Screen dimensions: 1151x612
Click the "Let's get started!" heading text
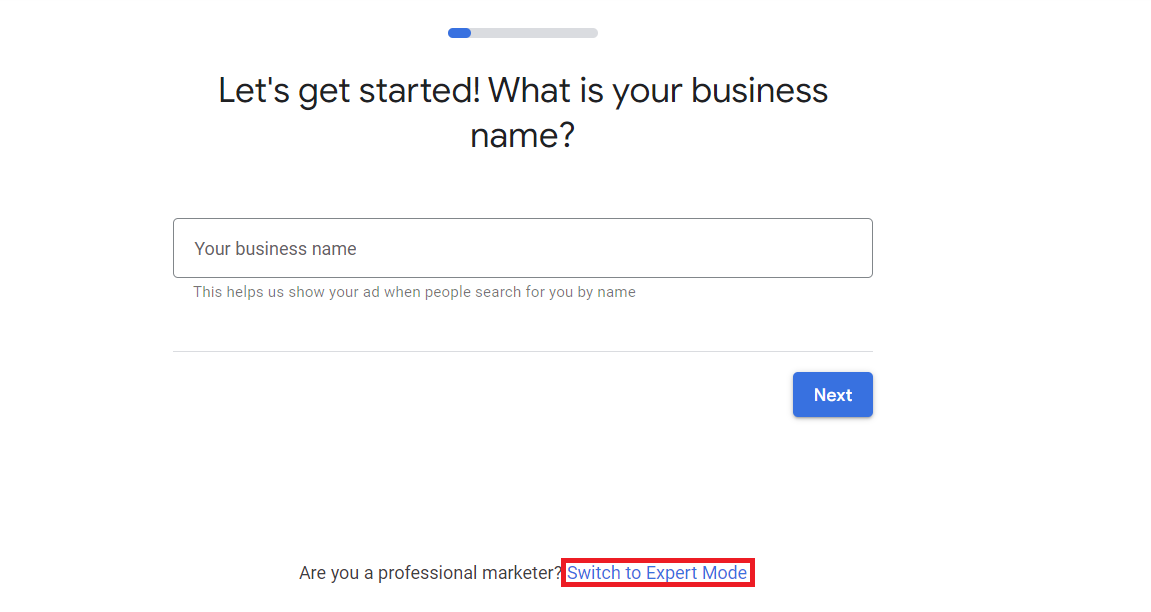(x=349, y=91)
